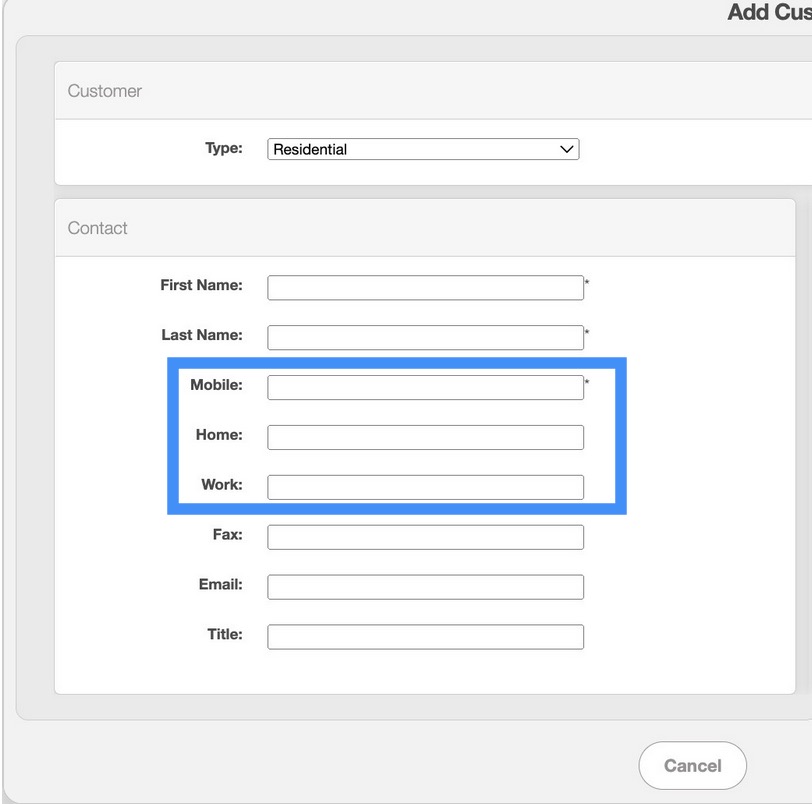Click the Home phone input field
The width and height of the screenshot is (812, 804).
coord(425,437)
